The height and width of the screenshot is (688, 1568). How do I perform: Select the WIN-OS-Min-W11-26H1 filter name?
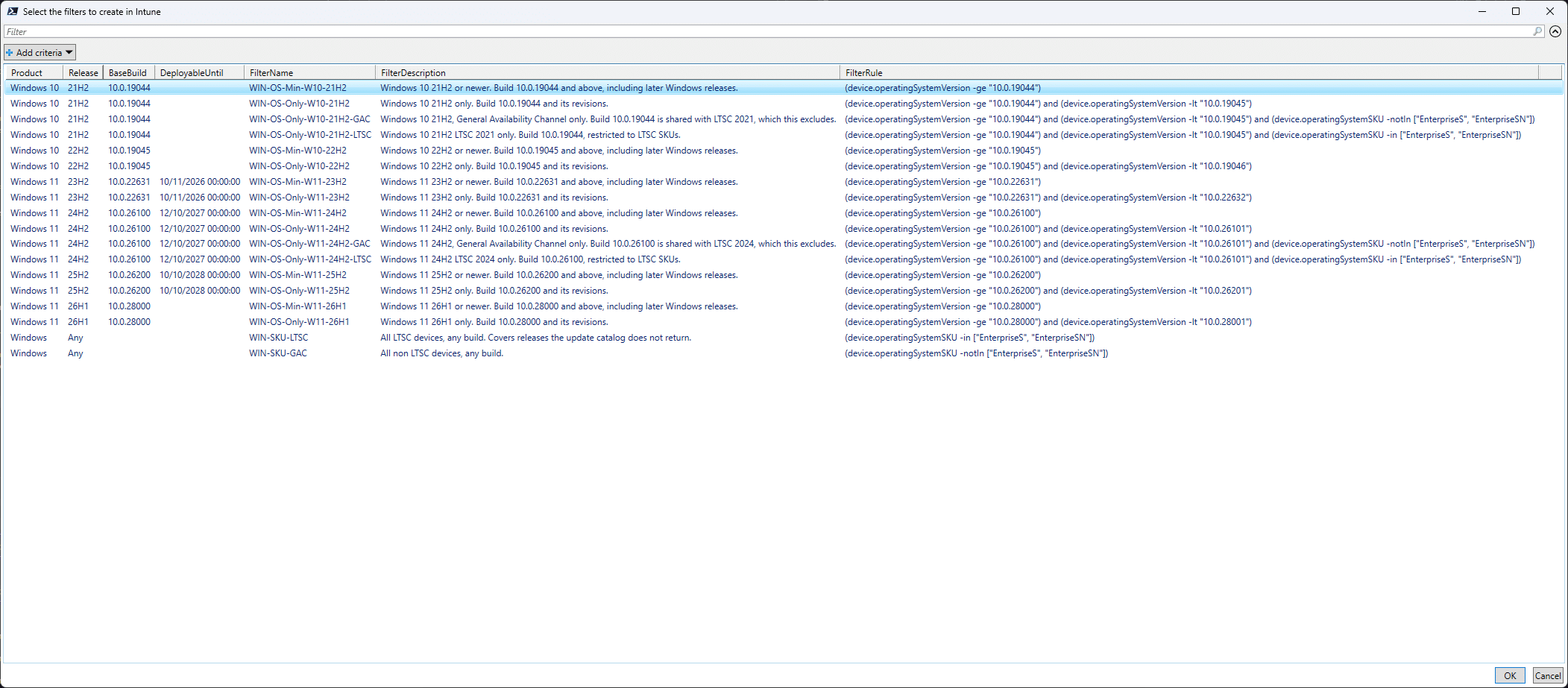click(297, 306)
